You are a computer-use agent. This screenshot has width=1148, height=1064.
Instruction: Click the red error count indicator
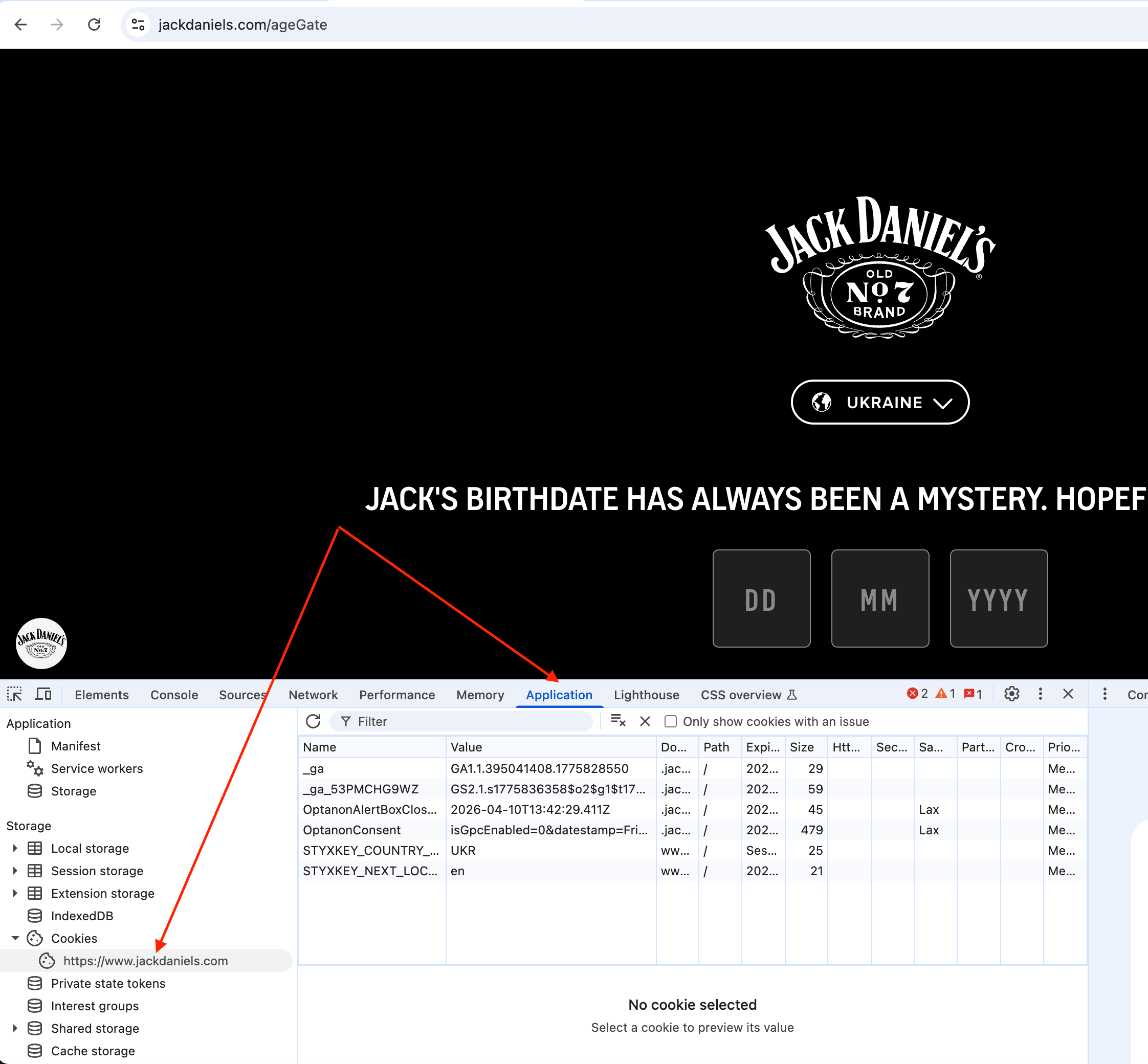917,694
